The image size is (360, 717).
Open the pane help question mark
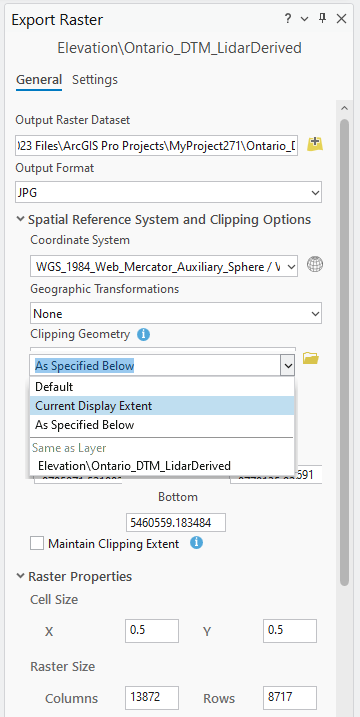click(288, 19)
